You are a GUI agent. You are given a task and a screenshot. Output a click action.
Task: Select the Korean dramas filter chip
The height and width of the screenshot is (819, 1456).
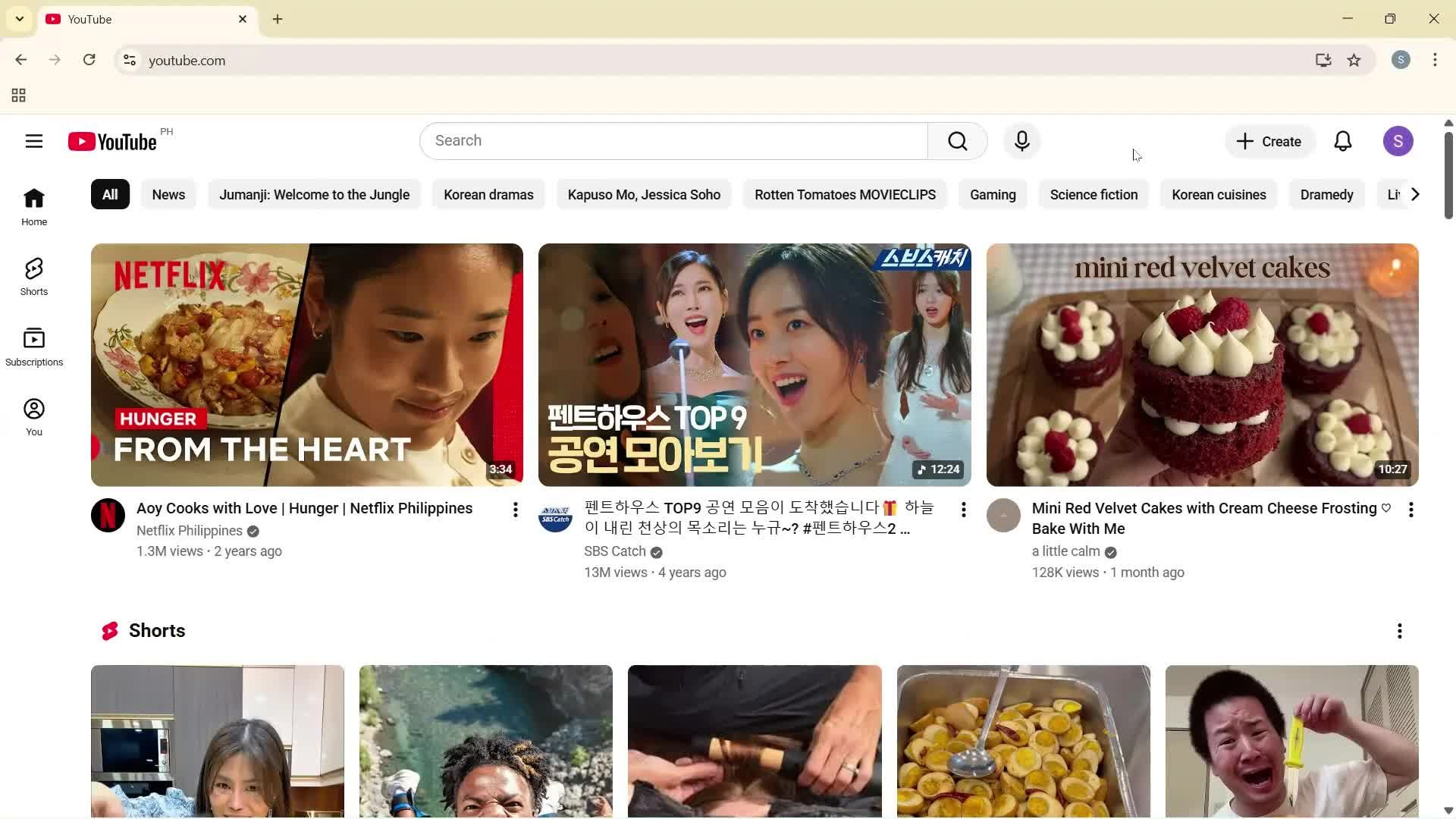[488, 194]
